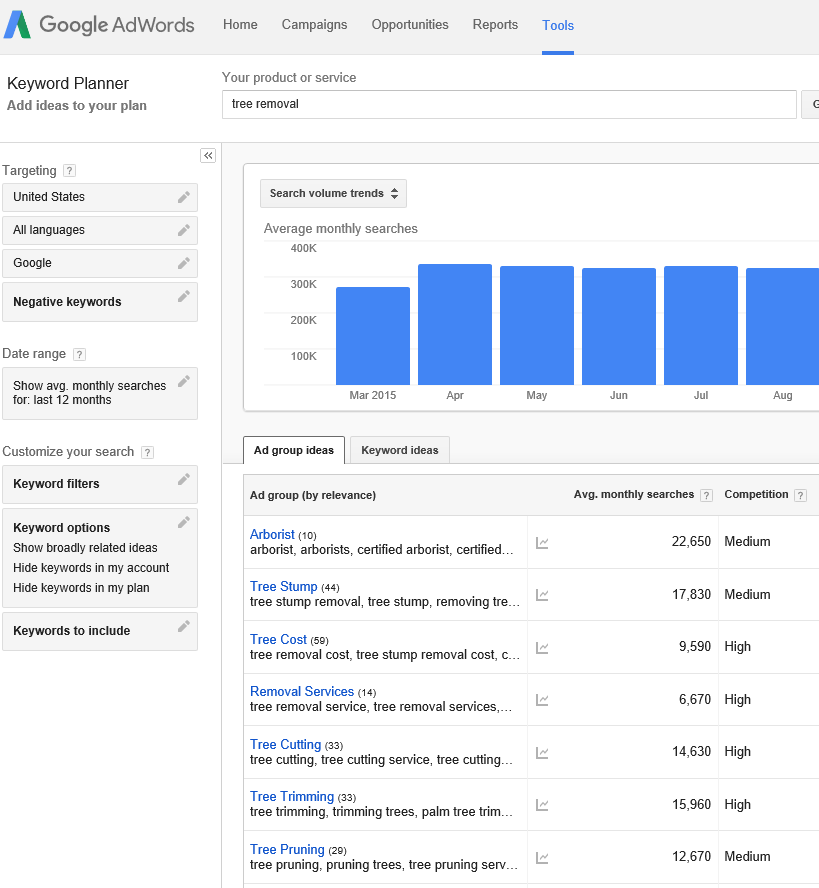Open Search volume trends dropdown
Viewport: 819px width, 888px height.
click(333, 193)
